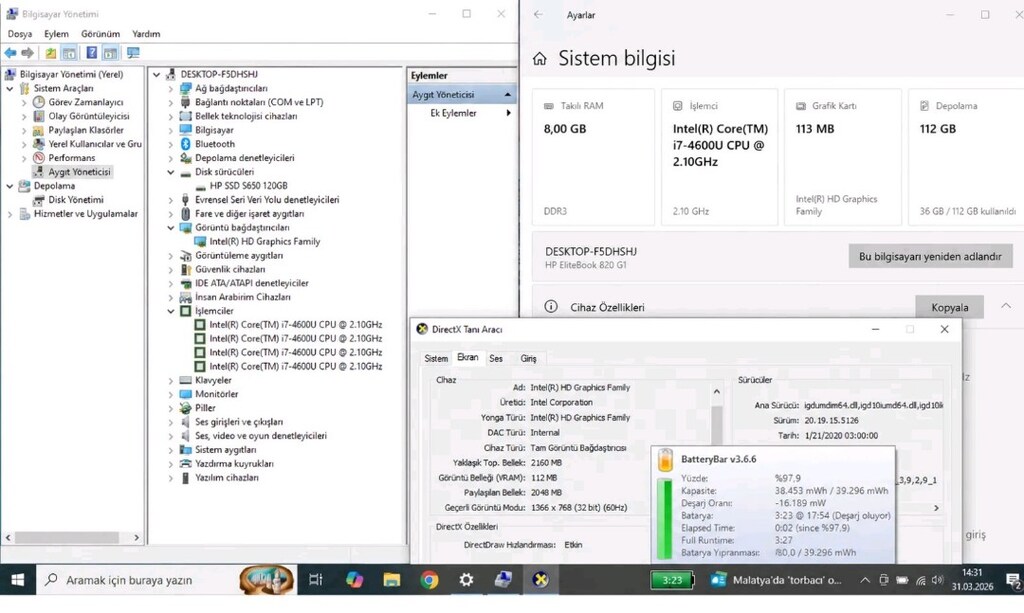
Task: Collapse Cihaz Özellikleri section chevron
Action: pyautogui.click(x=1006, y=306)
